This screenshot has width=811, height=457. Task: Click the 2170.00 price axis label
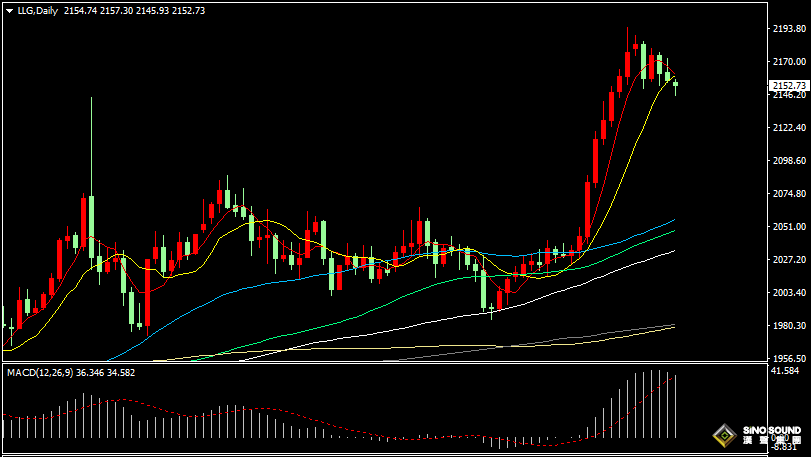pyautogui.click(x=788, y=62)
